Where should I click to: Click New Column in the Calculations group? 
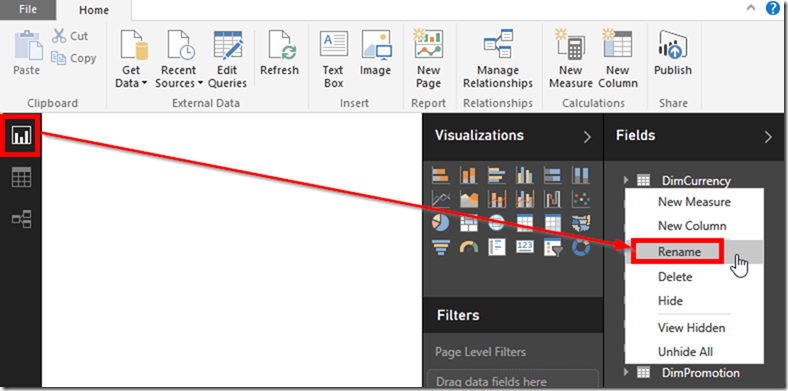pyautogui.click(x=618, y=59)
